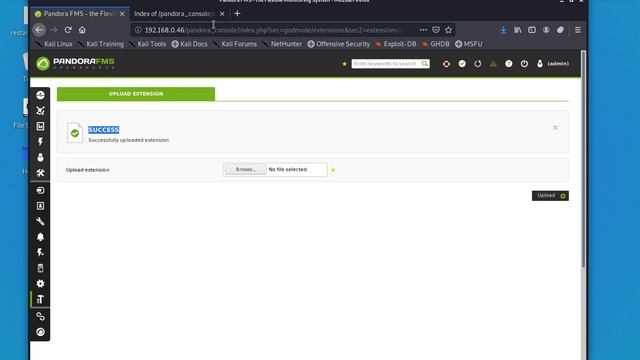
Task: Click the page vertical scrollbar
Action: [x=583, y=159]
